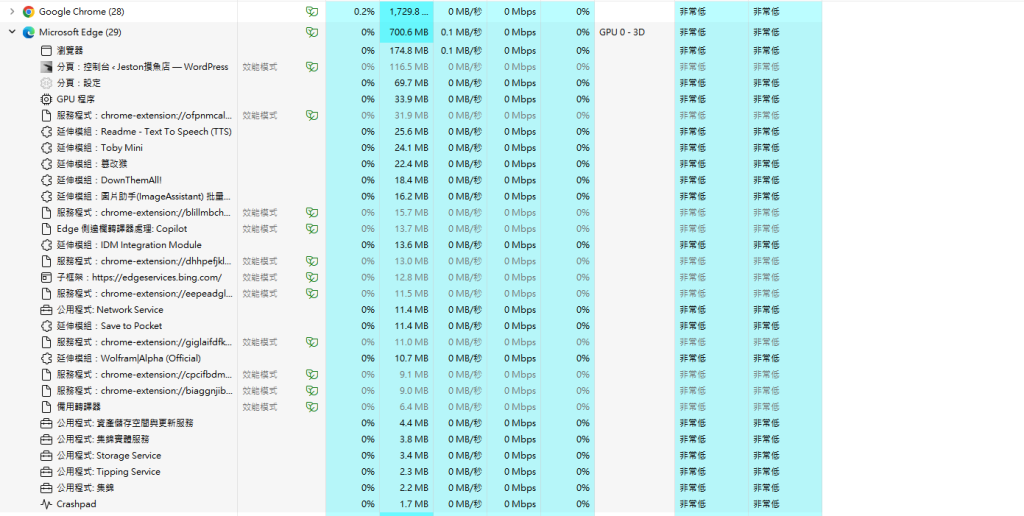Viewport: 1024px width, 516px height.
Task: Click the window icon beside 瀏覽器
Action: coord(46,51)
